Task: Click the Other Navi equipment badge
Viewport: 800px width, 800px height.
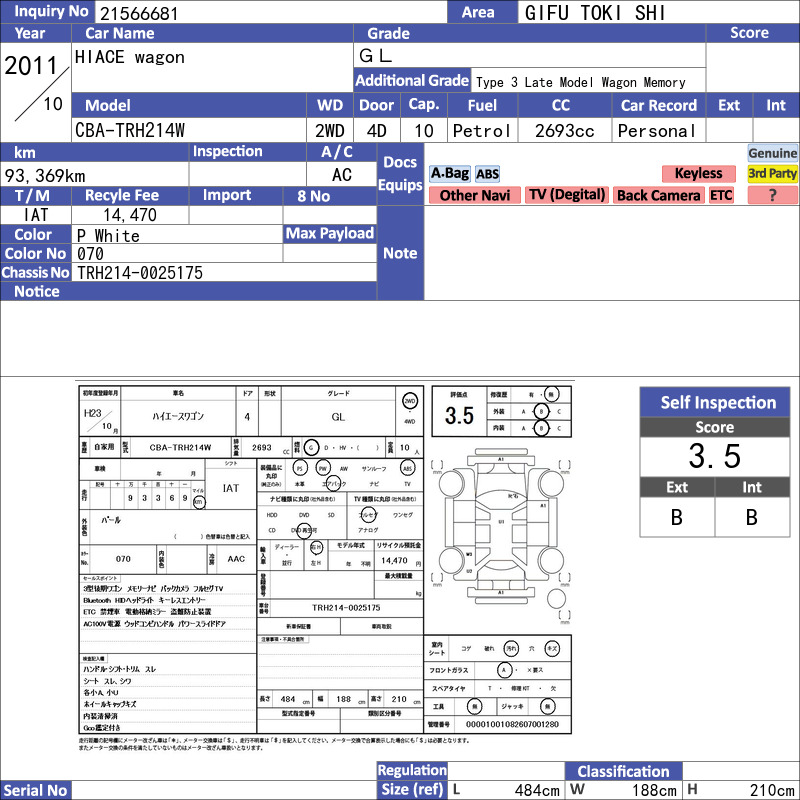Action: [x=474, y=195]
